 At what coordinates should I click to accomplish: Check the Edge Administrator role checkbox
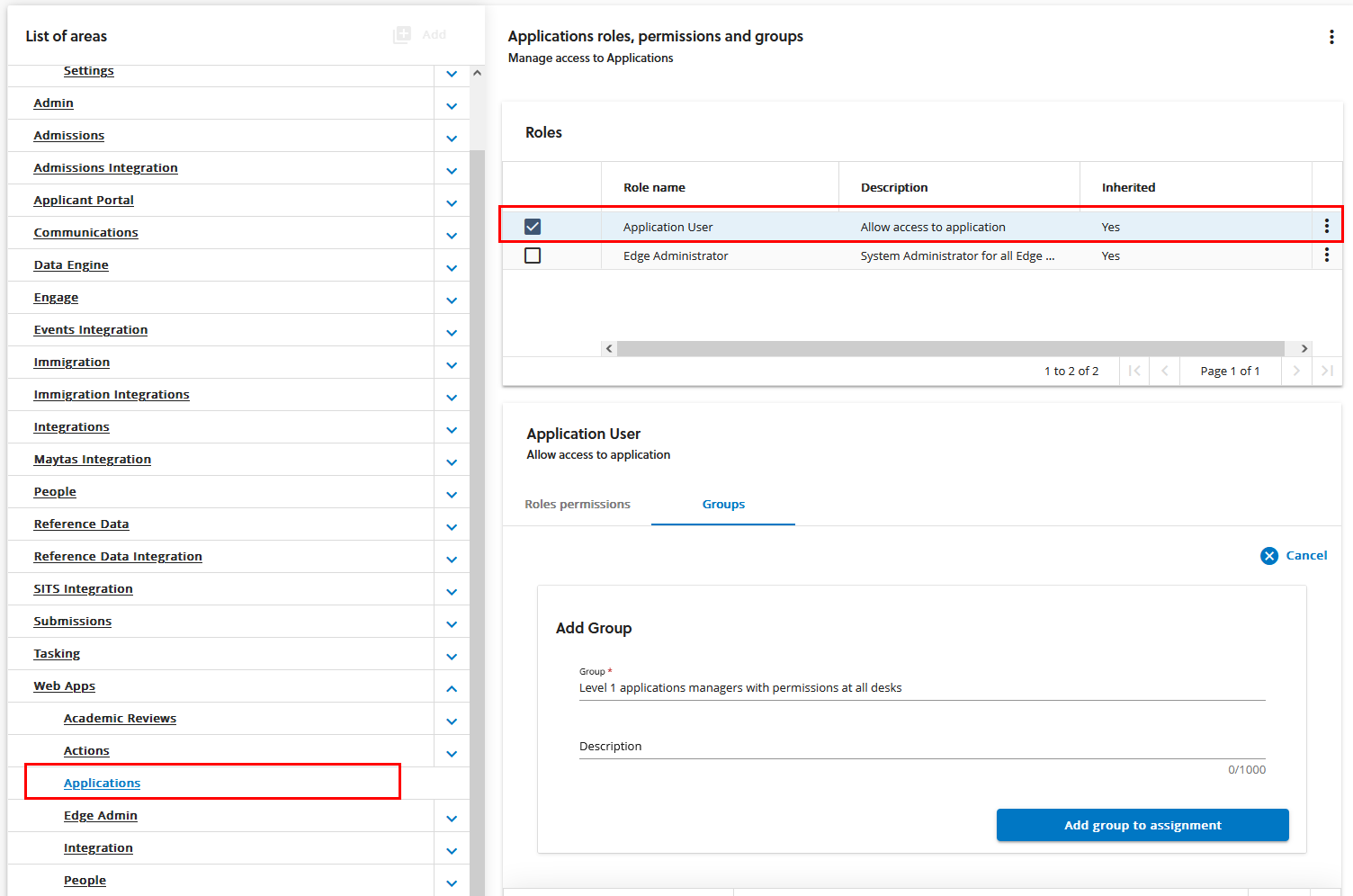pyautogui.click(x=533, y=255)
